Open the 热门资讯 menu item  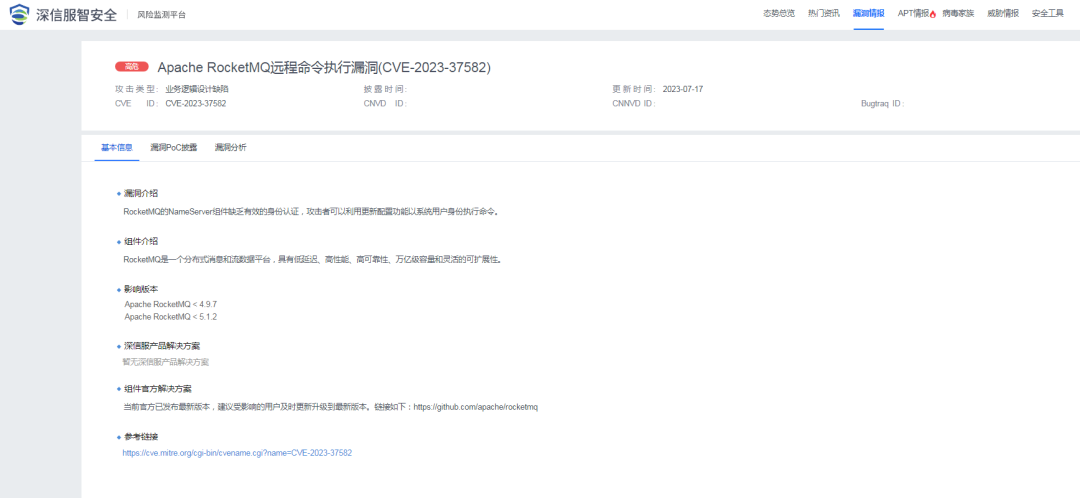coord(824,13)
